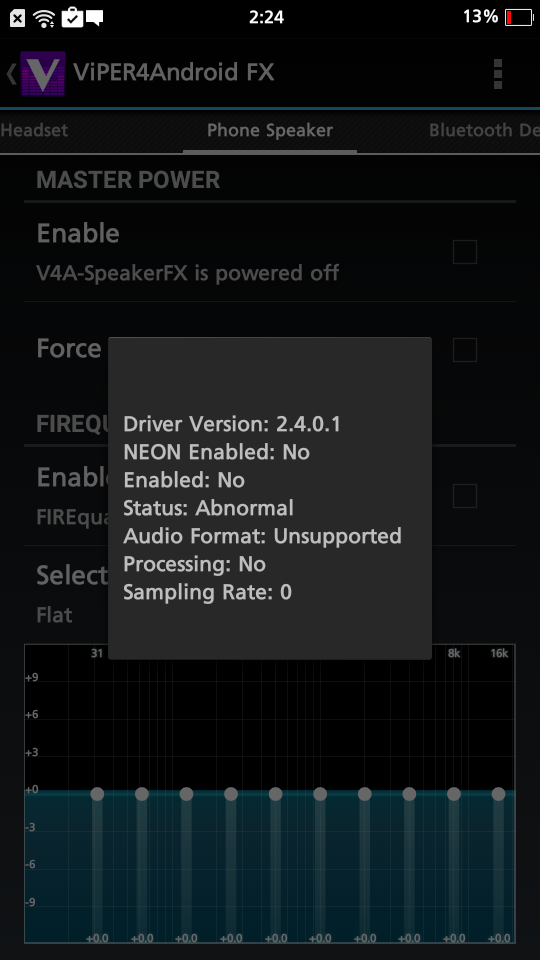This screenshot has width=540, height=960.
Task: Enable the Master Power checkbox
Action: click(465, 252)
